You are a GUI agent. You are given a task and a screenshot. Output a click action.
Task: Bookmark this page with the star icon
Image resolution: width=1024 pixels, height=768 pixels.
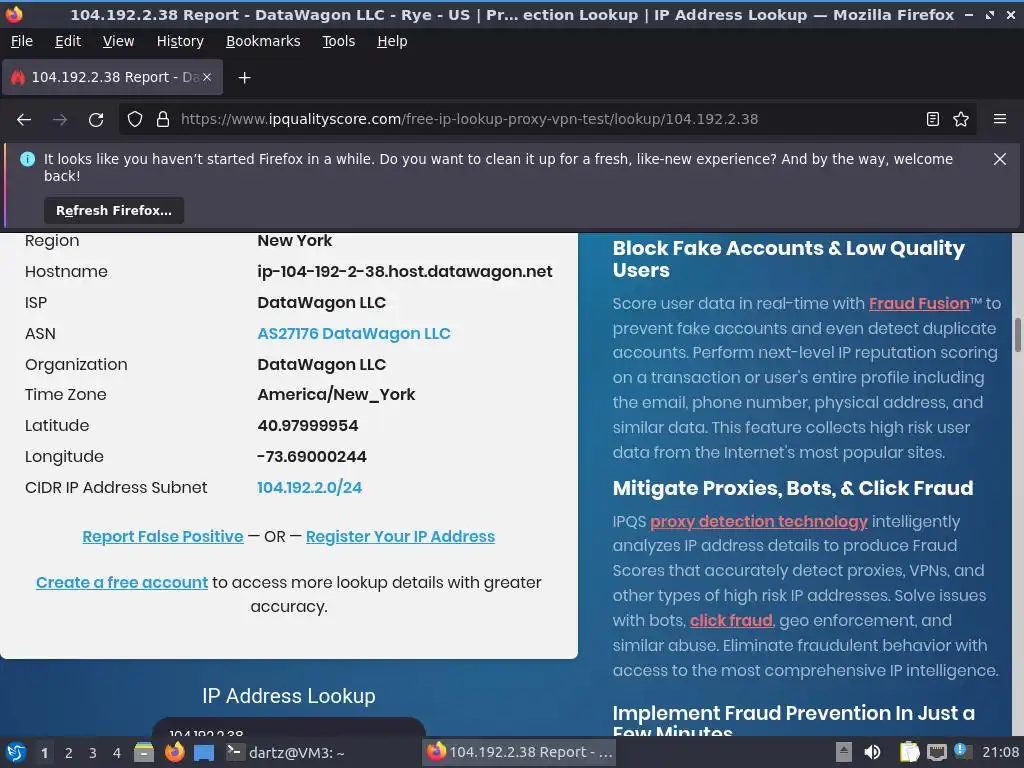point(961,119)
